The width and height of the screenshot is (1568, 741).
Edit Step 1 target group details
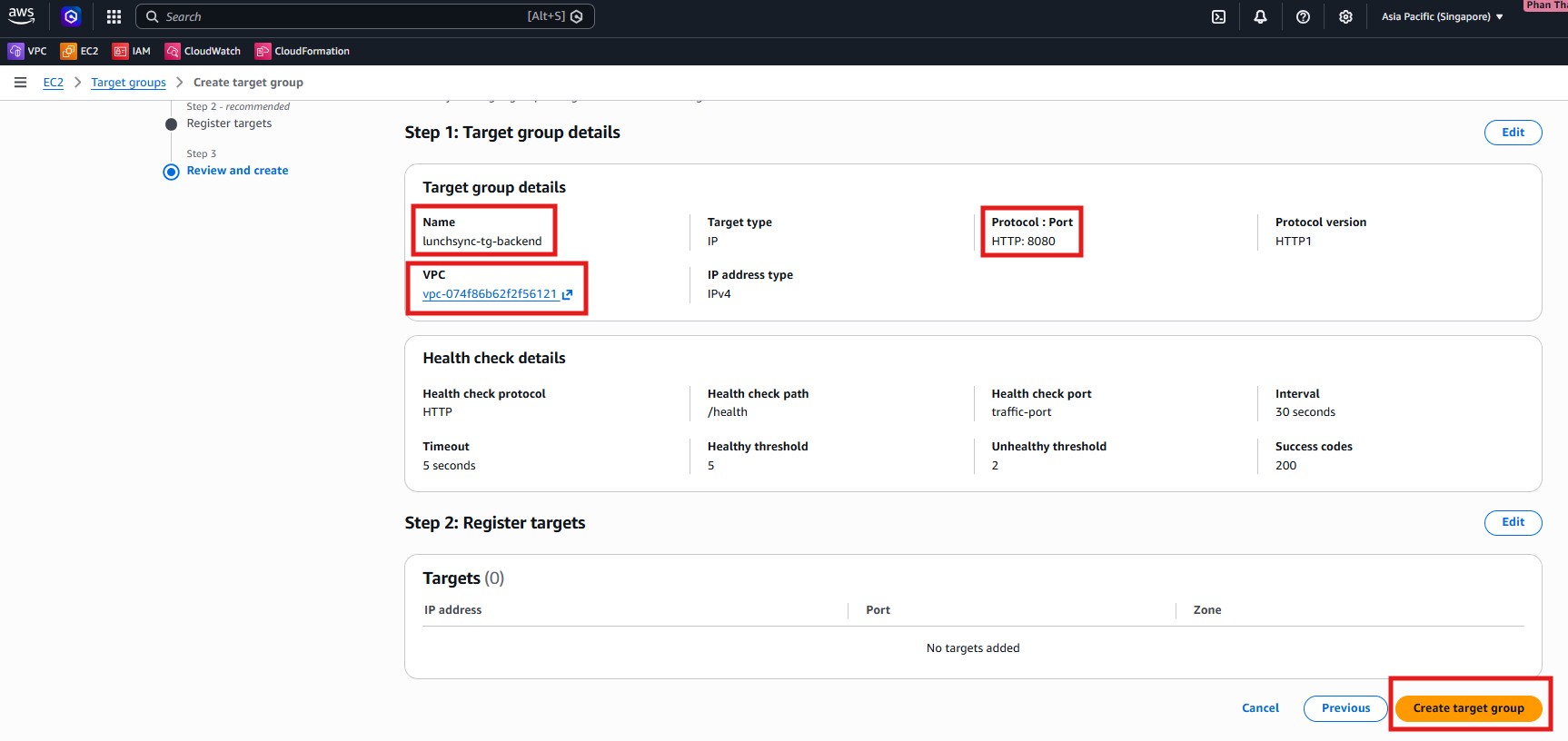point(1513,133)
